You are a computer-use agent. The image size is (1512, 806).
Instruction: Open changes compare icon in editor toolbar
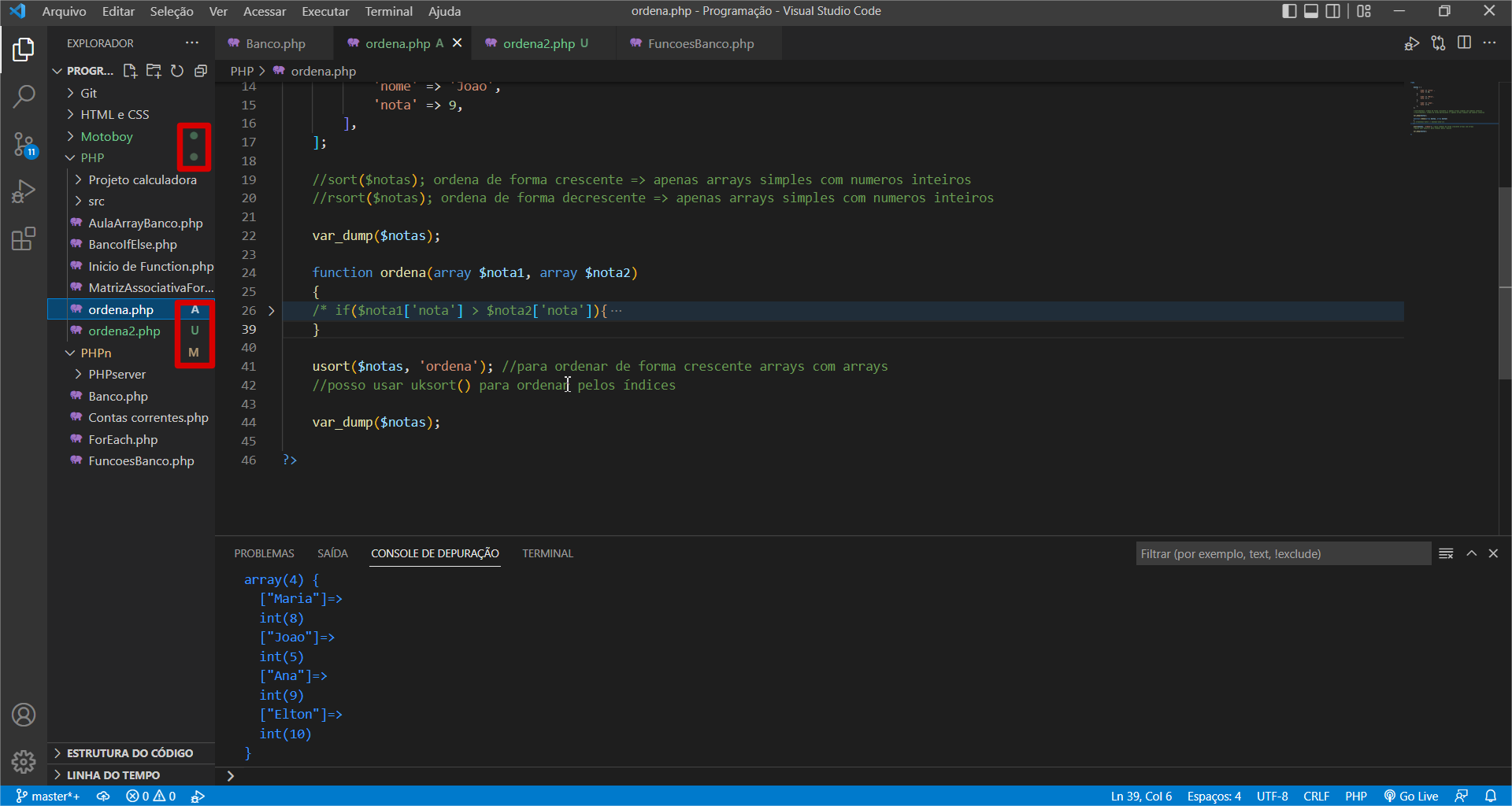pyautogui.click(x=1438, y=43)
